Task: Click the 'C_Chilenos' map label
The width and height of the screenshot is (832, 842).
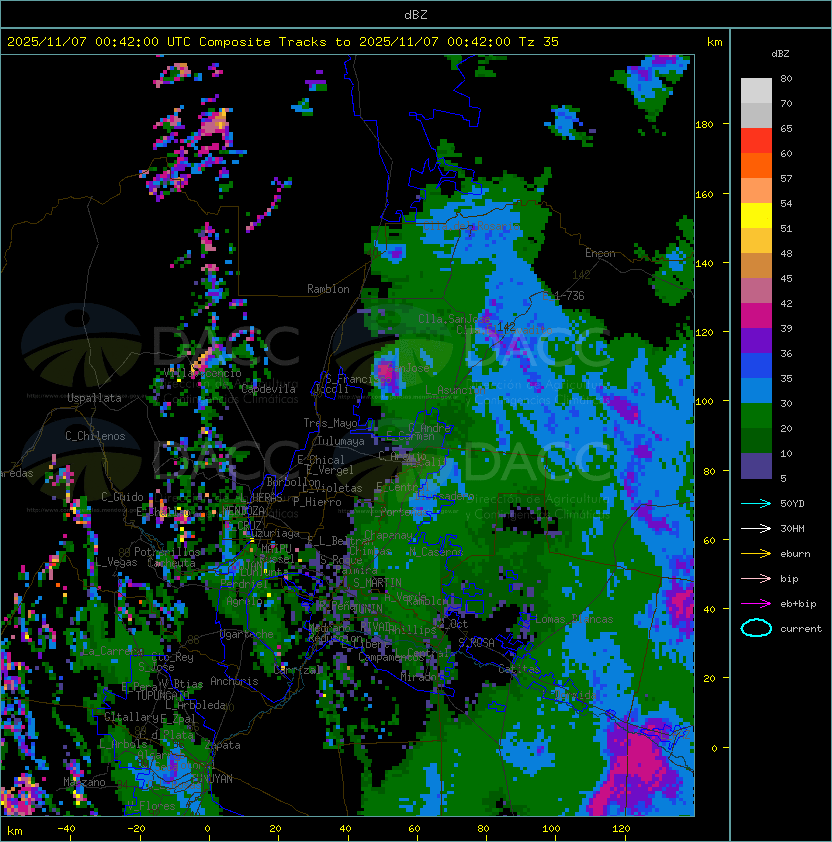Action: 95,436
